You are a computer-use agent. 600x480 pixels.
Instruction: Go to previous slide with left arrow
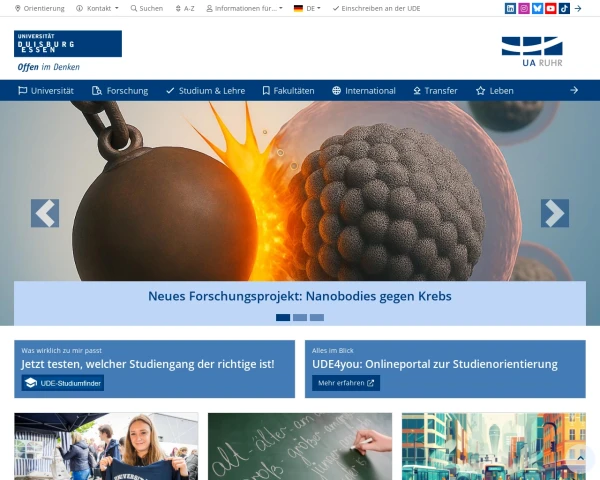click(45, 213)
